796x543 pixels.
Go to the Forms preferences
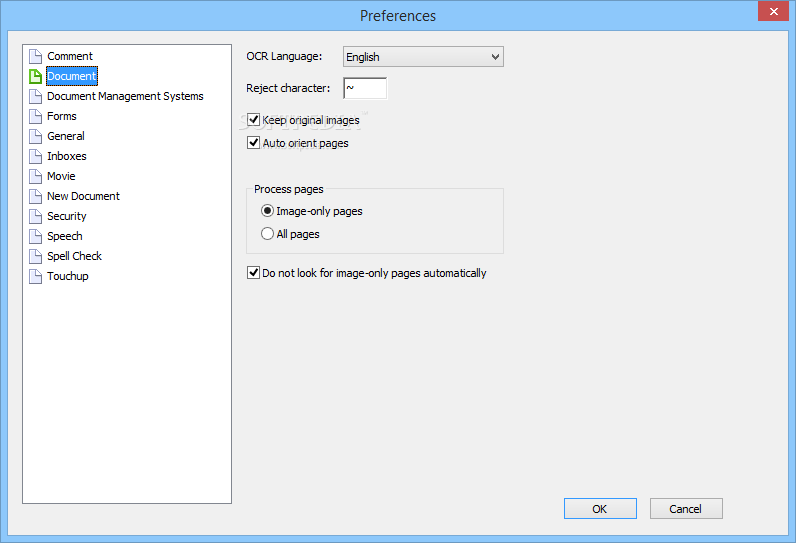[x=62, y=116]
